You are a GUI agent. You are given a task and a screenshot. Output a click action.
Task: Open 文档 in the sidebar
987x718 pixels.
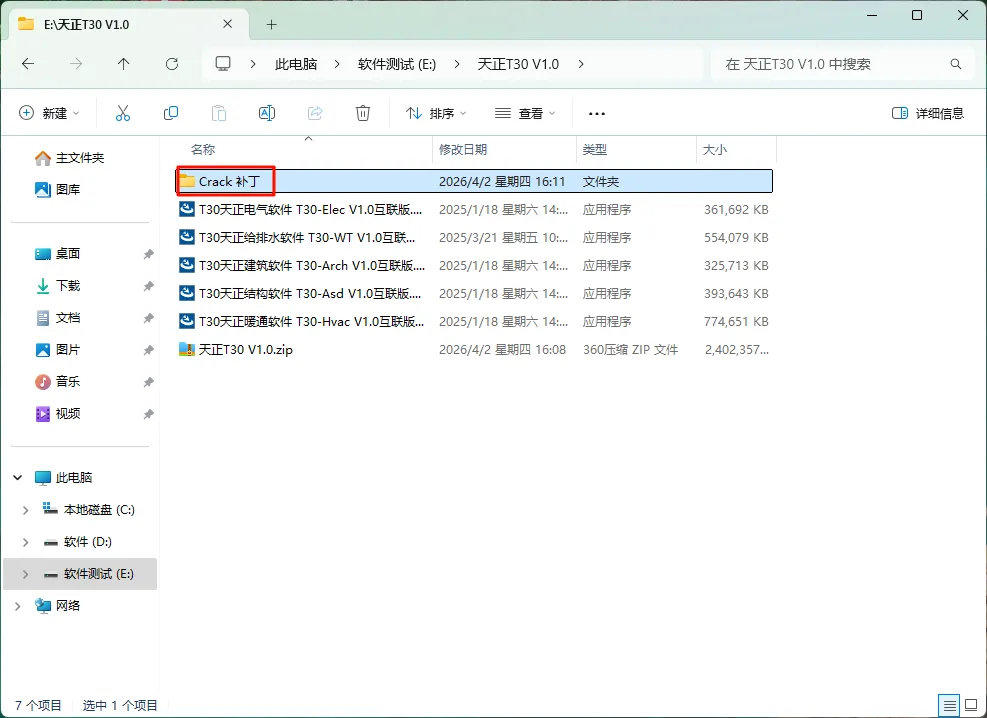point(57,318)
